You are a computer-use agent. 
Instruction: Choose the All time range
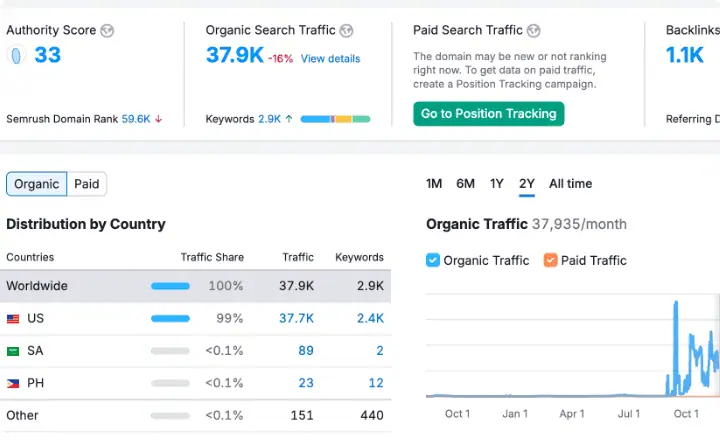(570, 184)
